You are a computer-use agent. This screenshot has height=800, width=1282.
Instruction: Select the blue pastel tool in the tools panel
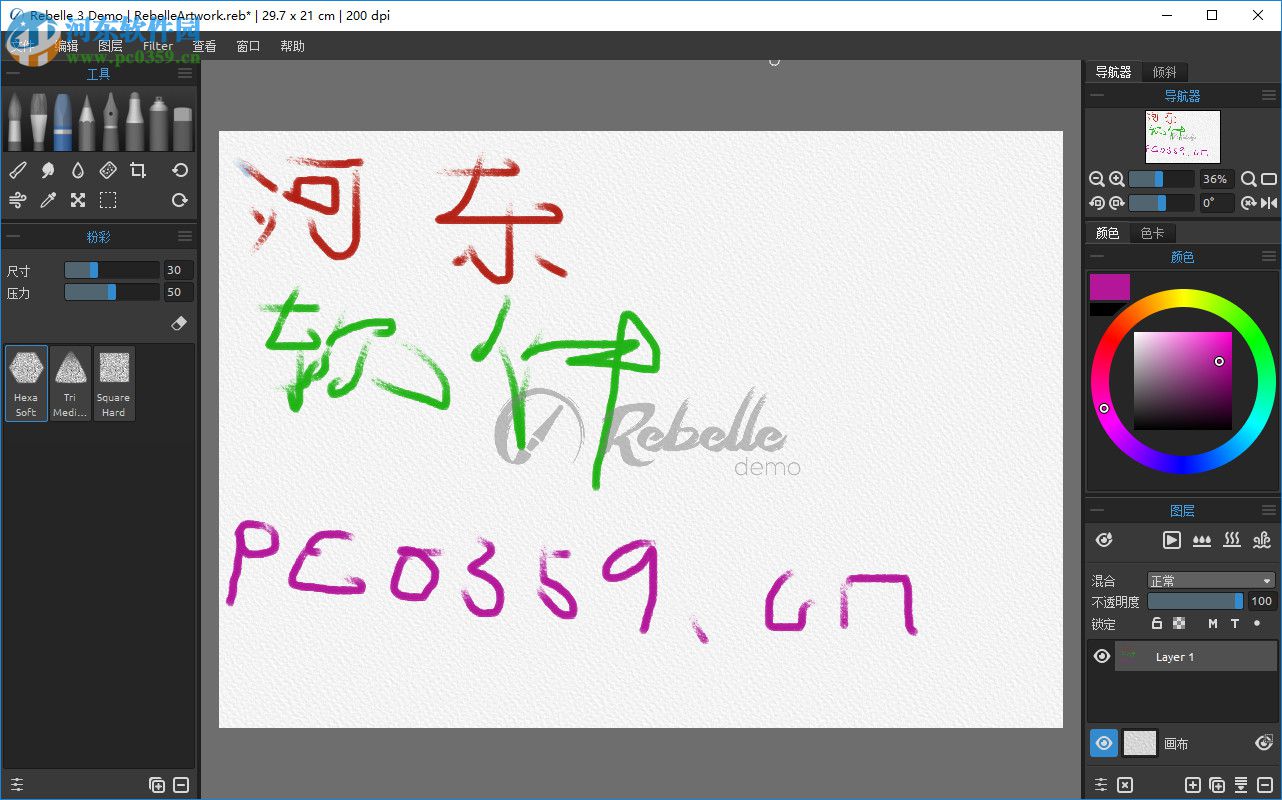point(62,120)
